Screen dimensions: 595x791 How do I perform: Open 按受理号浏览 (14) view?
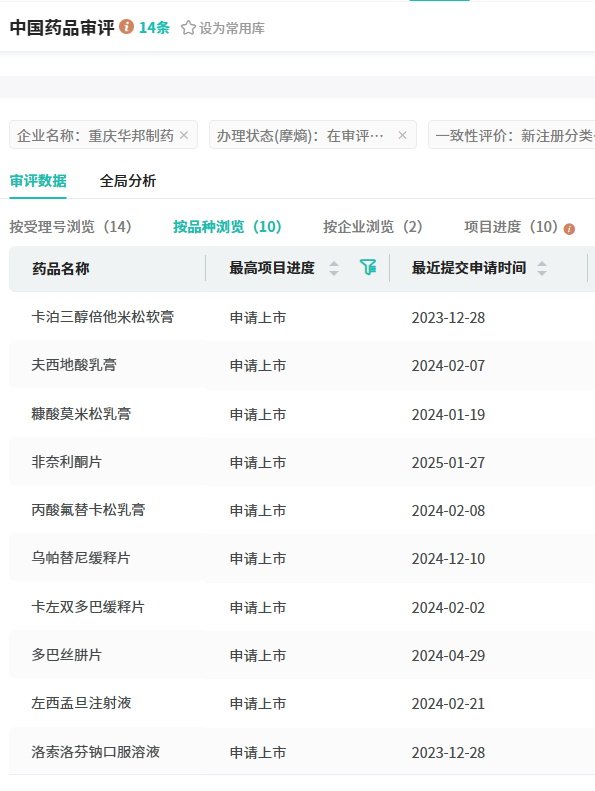(71, 227)
